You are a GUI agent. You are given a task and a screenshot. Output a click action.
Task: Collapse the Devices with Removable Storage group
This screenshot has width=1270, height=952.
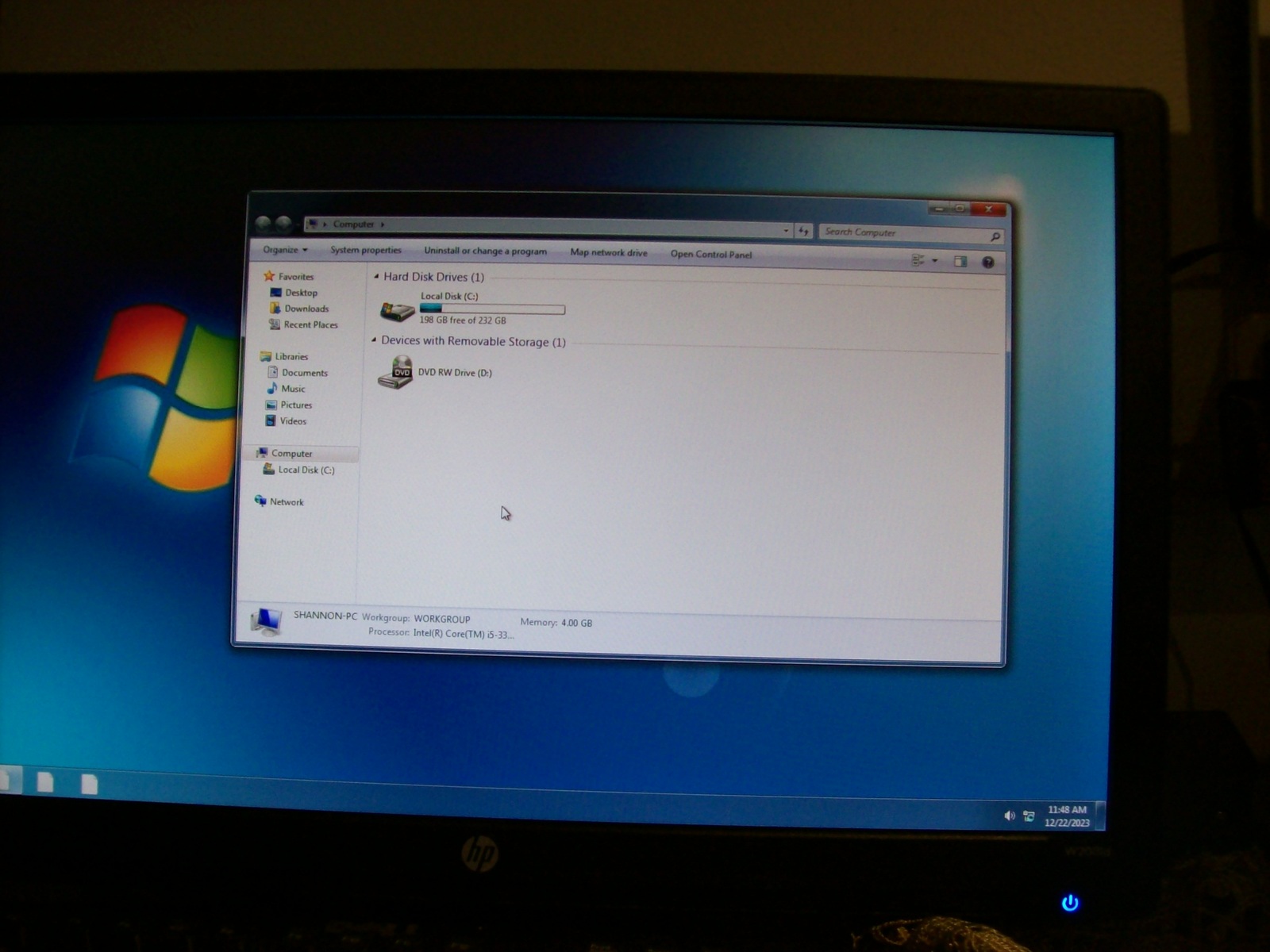(374, 340)
